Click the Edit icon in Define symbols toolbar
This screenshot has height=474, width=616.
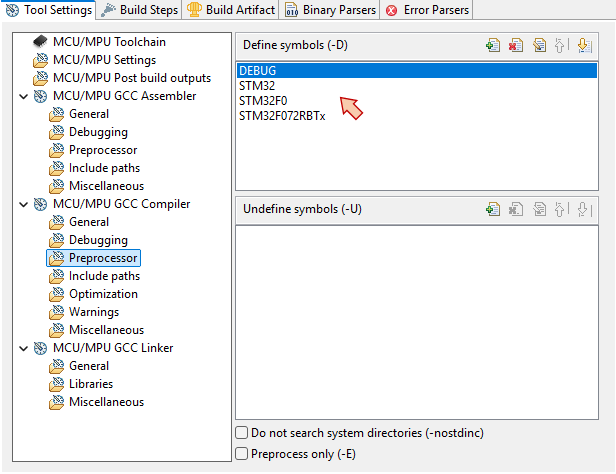[x=538, y=45]
